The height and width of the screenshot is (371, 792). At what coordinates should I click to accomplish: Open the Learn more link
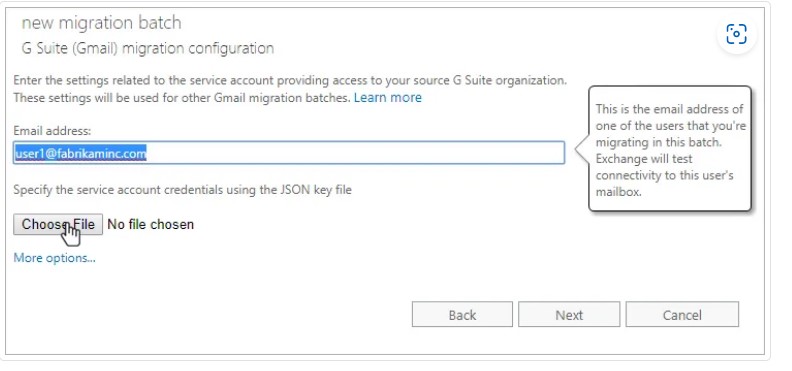pyautogui.click(x=387, y=97)
